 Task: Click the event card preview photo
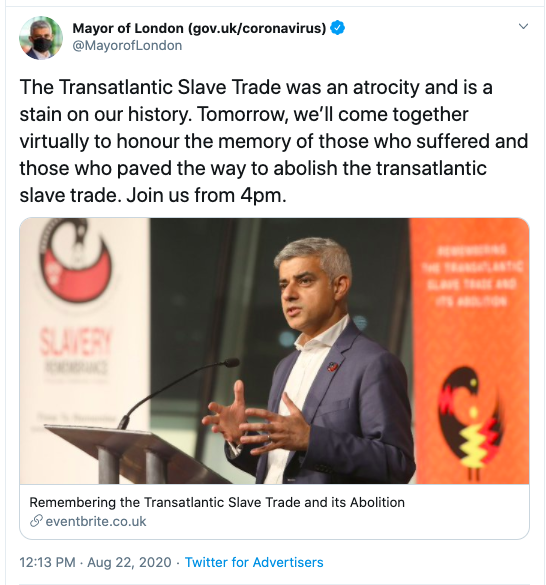pyautogui.click(x=274, y=351)
